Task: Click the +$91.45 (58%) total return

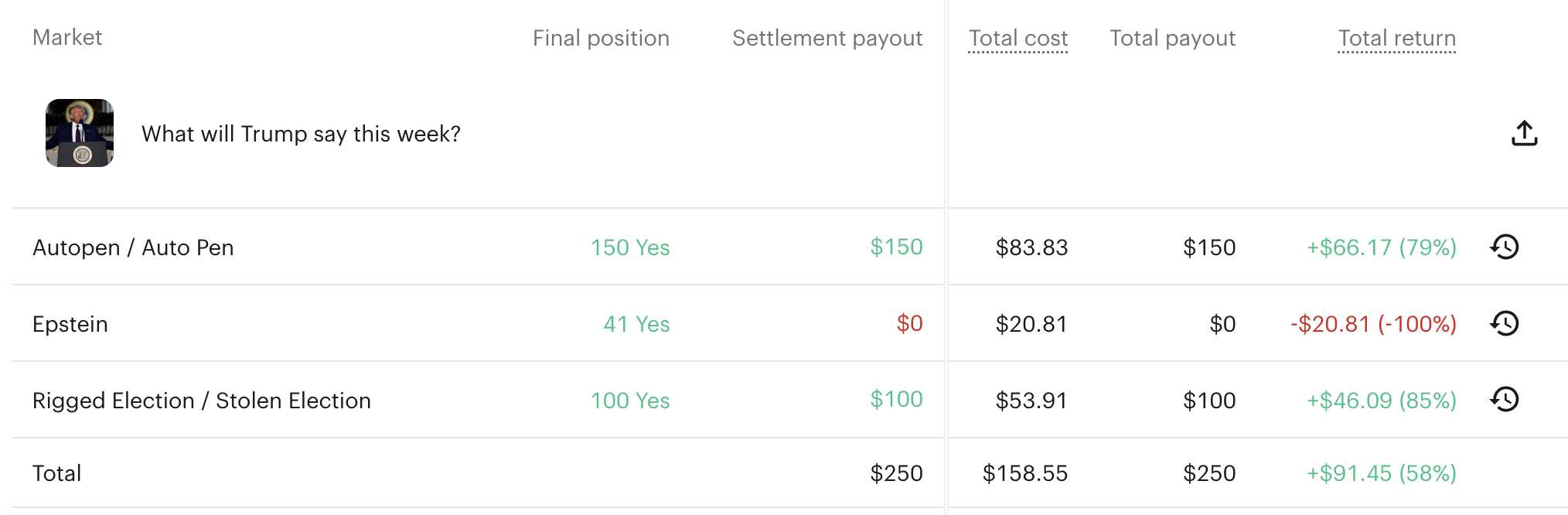Action: point(1381,473)
